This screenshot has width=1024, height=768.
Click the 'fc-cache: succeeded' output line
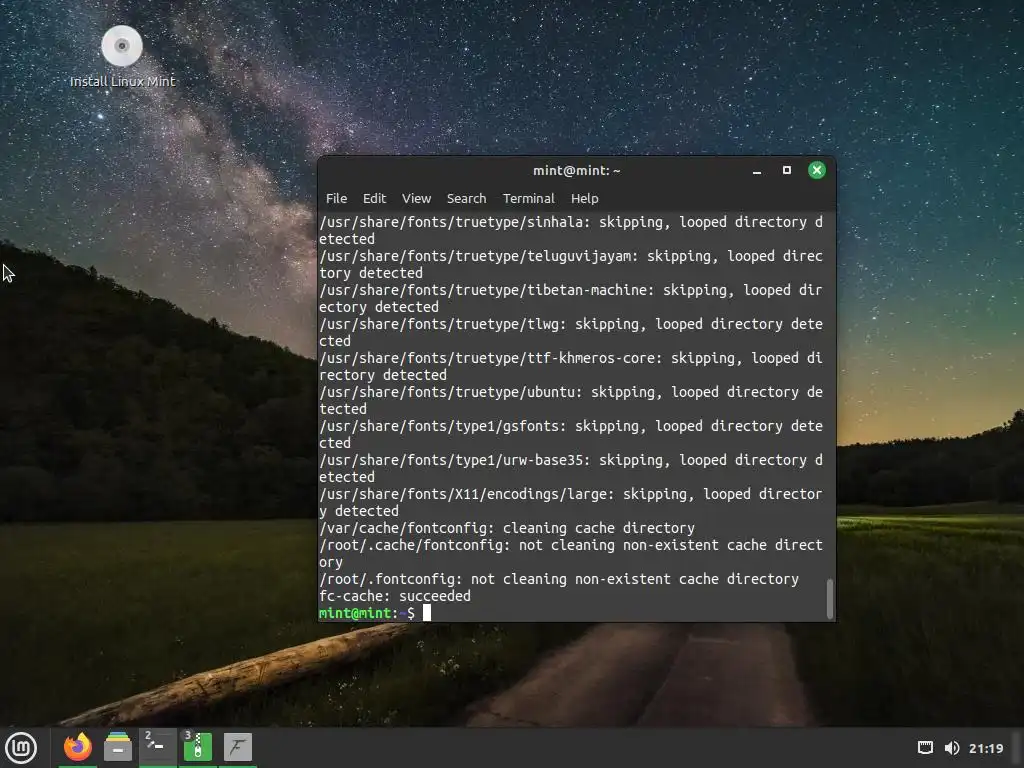(x=394, y=596)
